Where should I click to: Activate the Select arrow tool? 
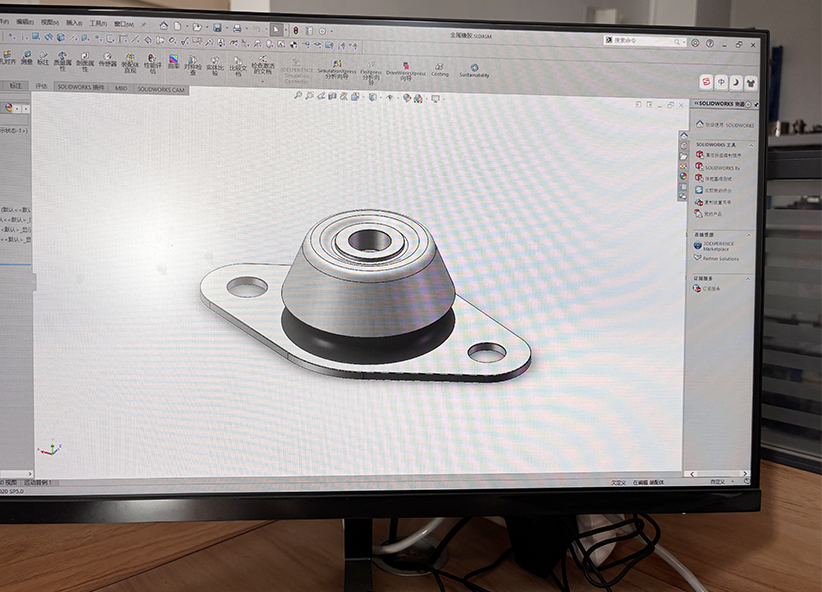[x=276, y=29]
